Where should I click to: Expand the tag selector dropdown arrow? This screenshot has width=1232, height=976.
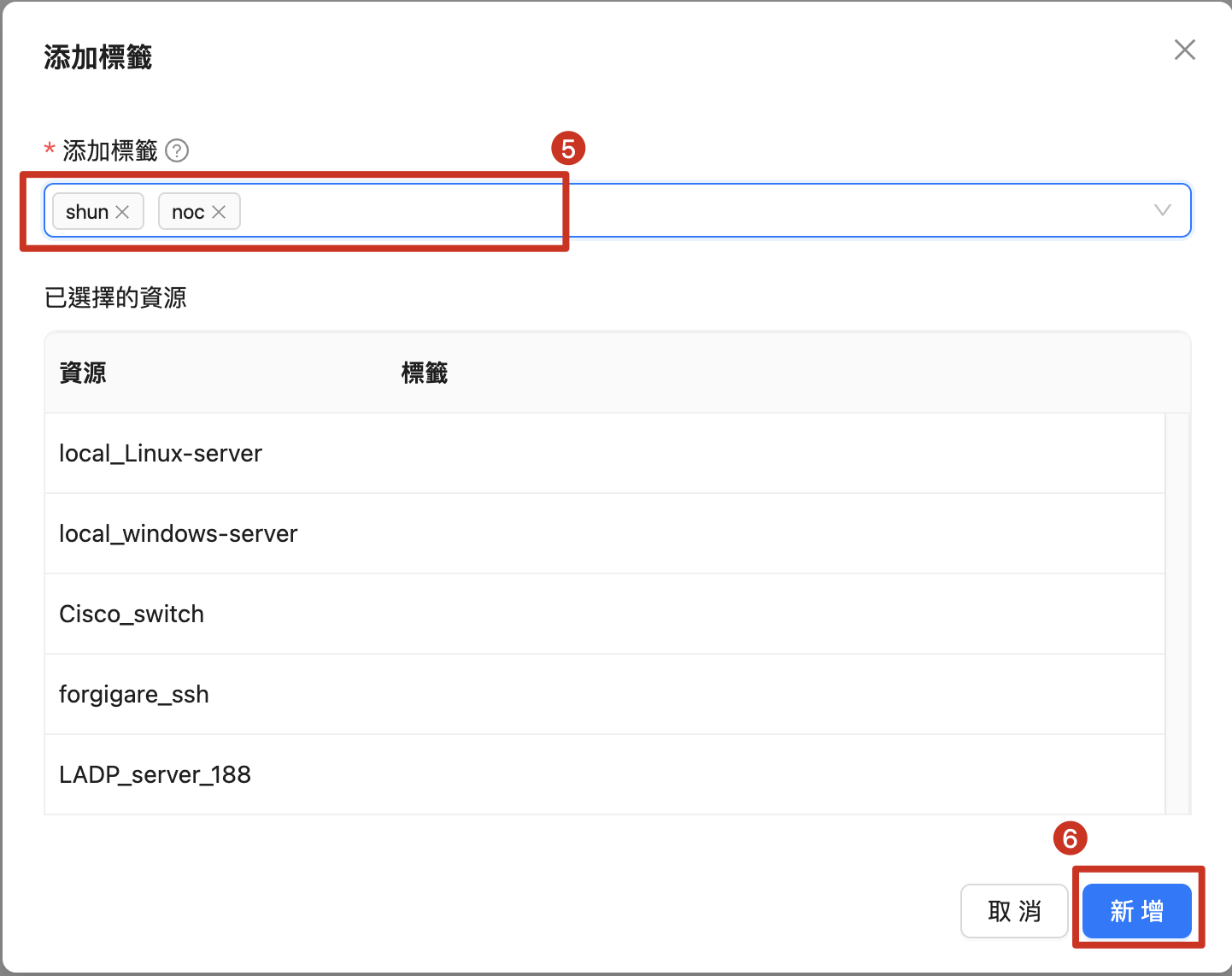(1162, 210)
